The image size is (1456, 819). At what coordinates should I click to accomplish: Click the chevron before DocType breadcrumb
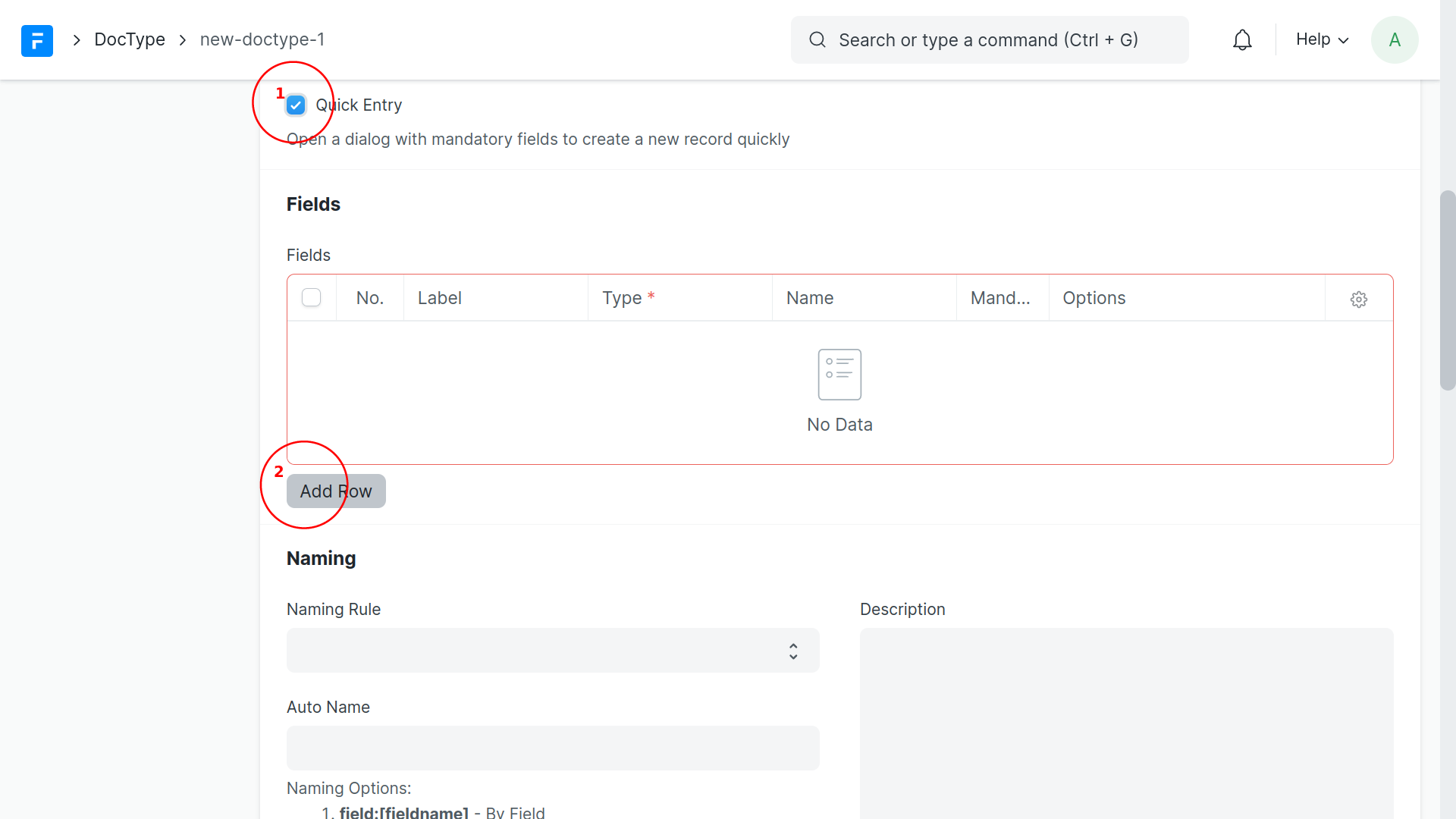coord(77,40)
